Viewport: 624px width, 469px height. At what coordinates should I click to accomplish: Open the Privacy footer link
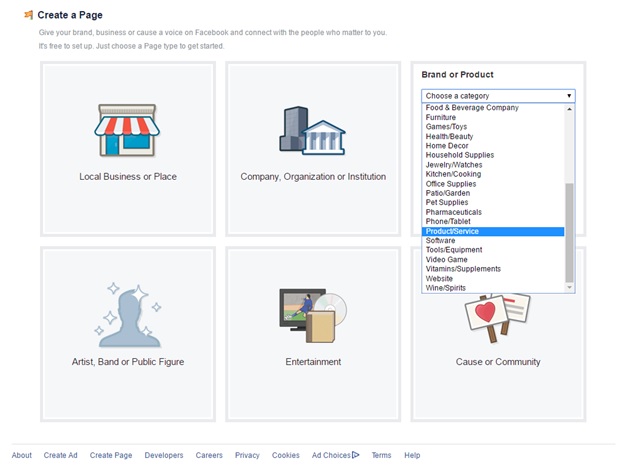pyautogui.click(x=247, y=455)
